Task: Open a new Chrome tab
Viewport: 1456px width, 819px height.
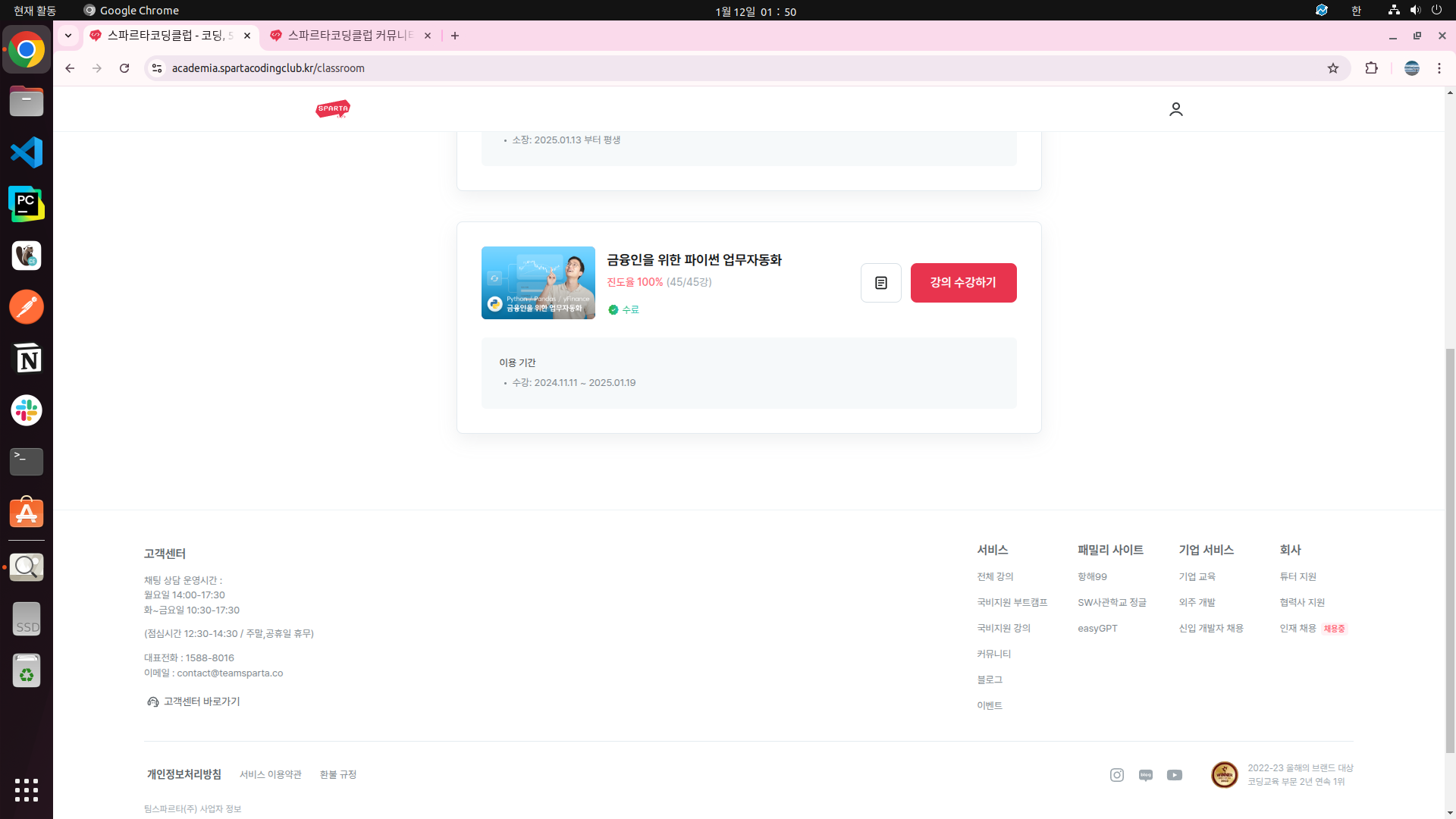Action: (455, 36)
